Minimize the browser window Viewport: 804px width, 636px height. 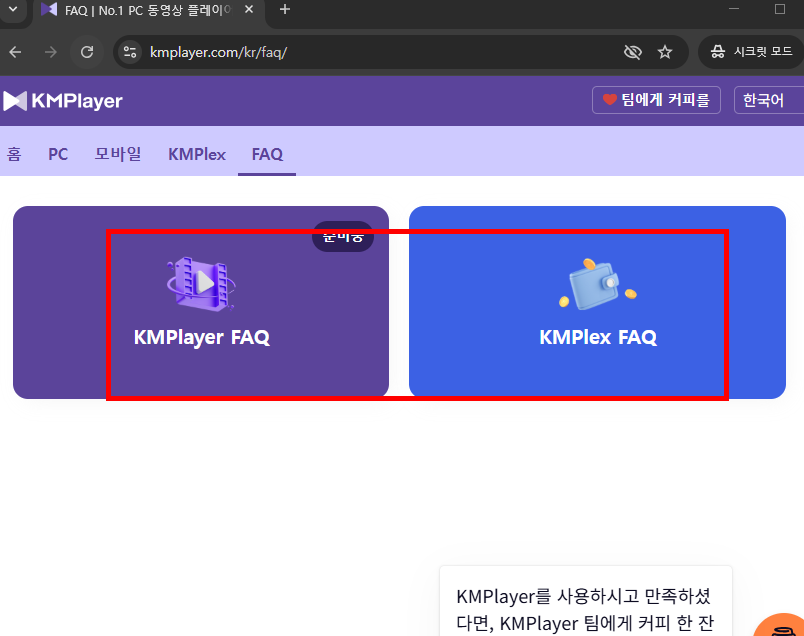coord(734,9)
